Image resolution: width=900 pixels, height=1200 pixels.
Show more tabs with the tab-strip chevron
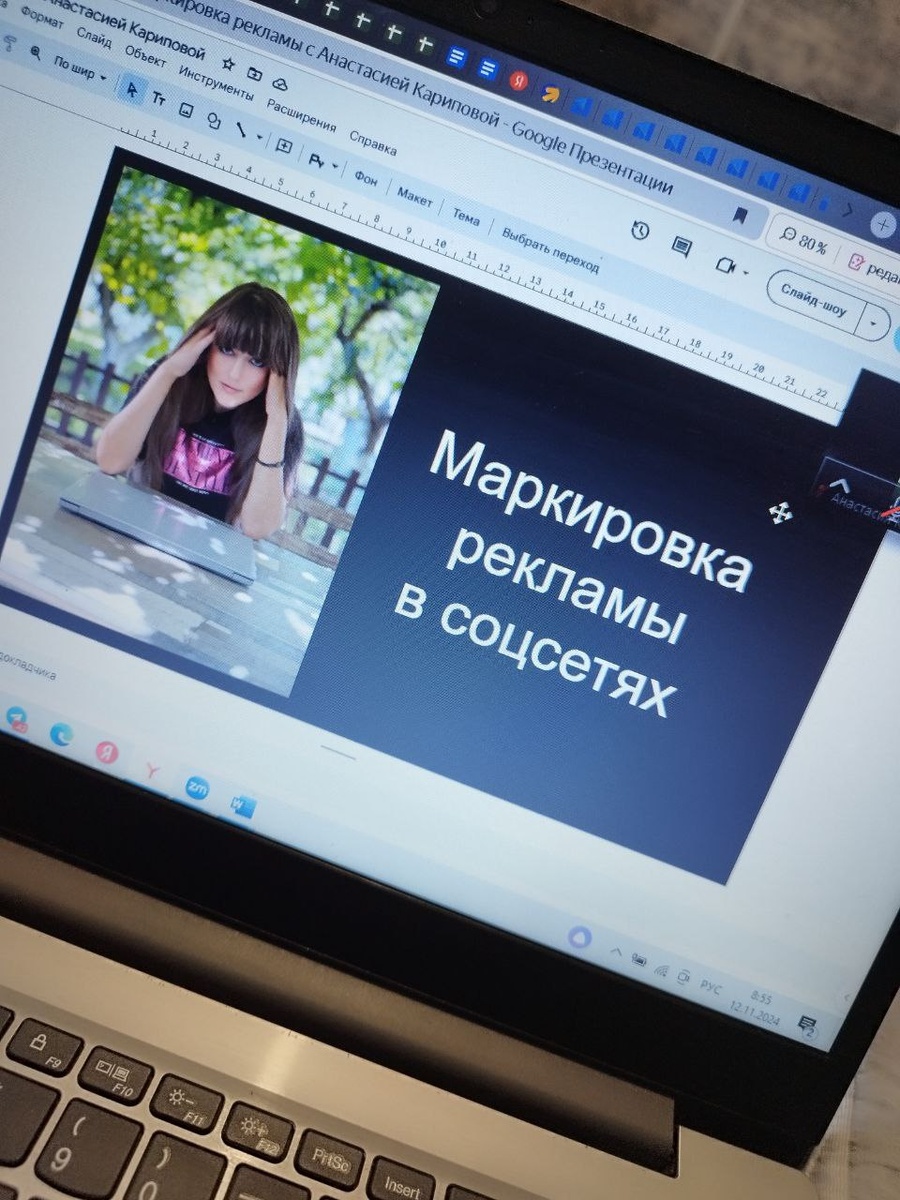click(x=849, y=209)
